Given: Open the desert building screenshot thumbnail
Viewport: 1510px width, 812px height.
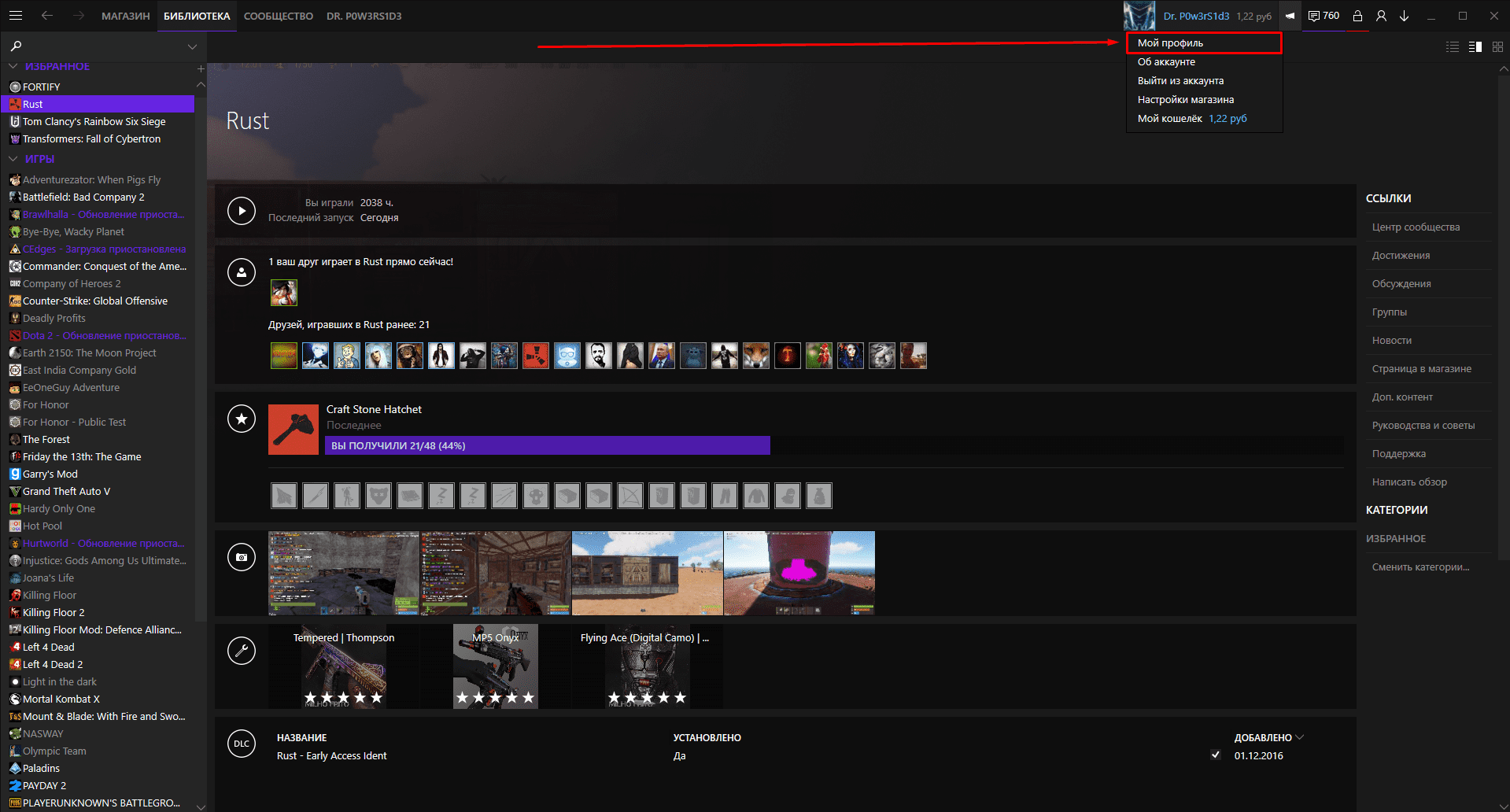Looking at the screenshot, I should tap(647, 573).
